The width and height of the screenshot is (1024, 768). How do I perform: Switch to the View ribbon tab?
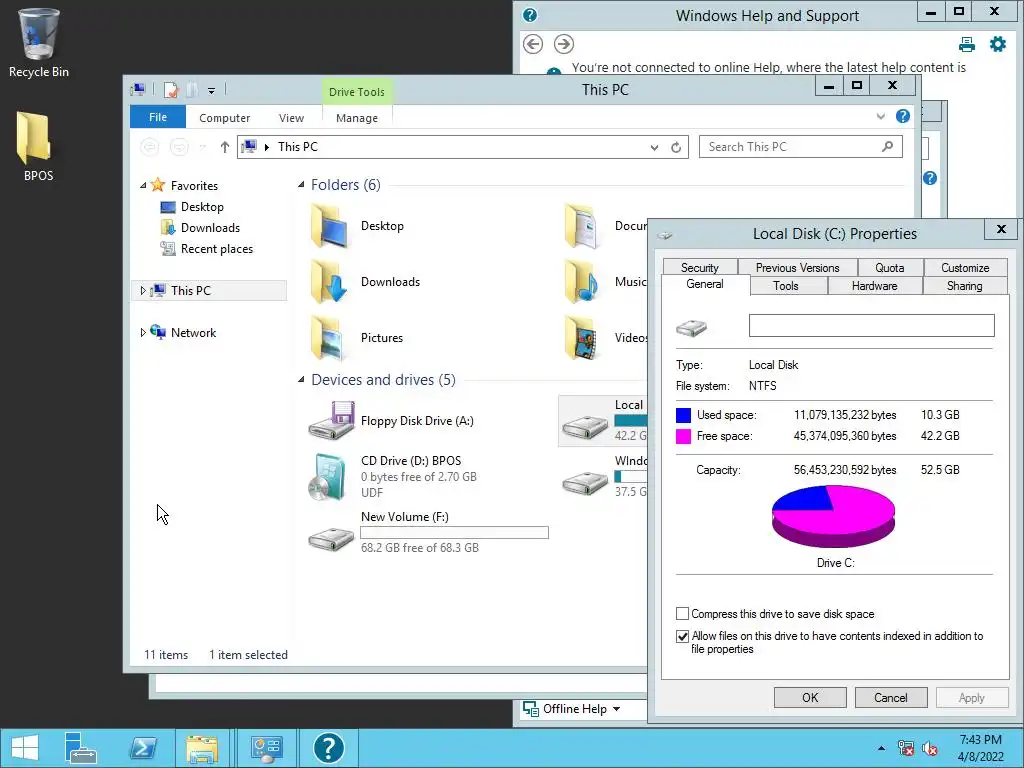point(291,118)
